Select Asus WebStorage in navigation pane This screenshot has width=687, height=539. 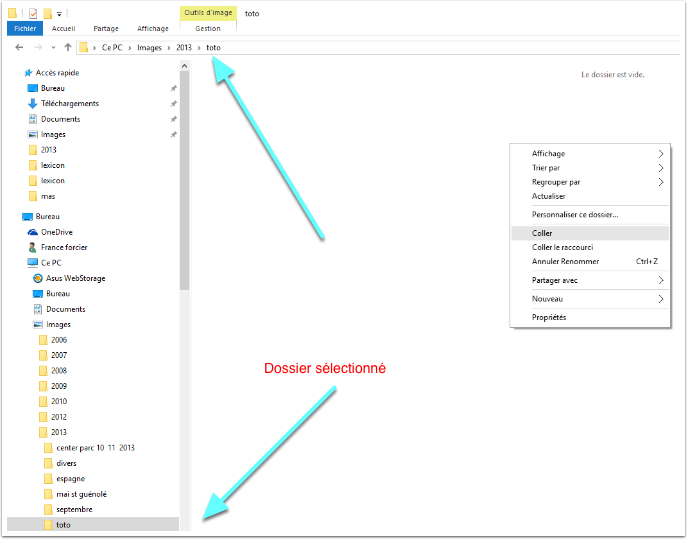[75, 278]
